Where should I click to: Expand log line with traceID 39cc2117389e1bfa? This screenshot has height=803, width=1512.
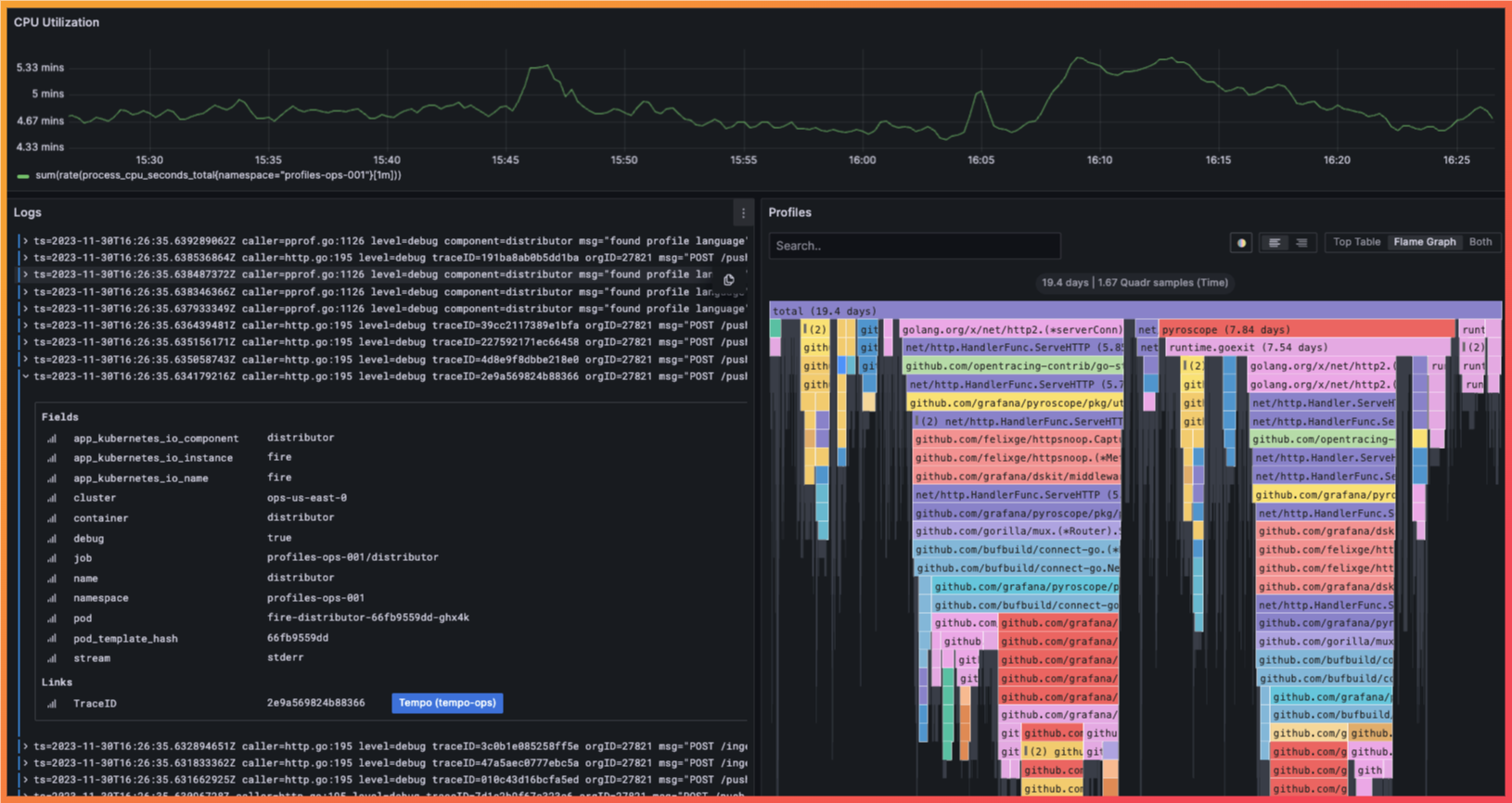[26, 325]
